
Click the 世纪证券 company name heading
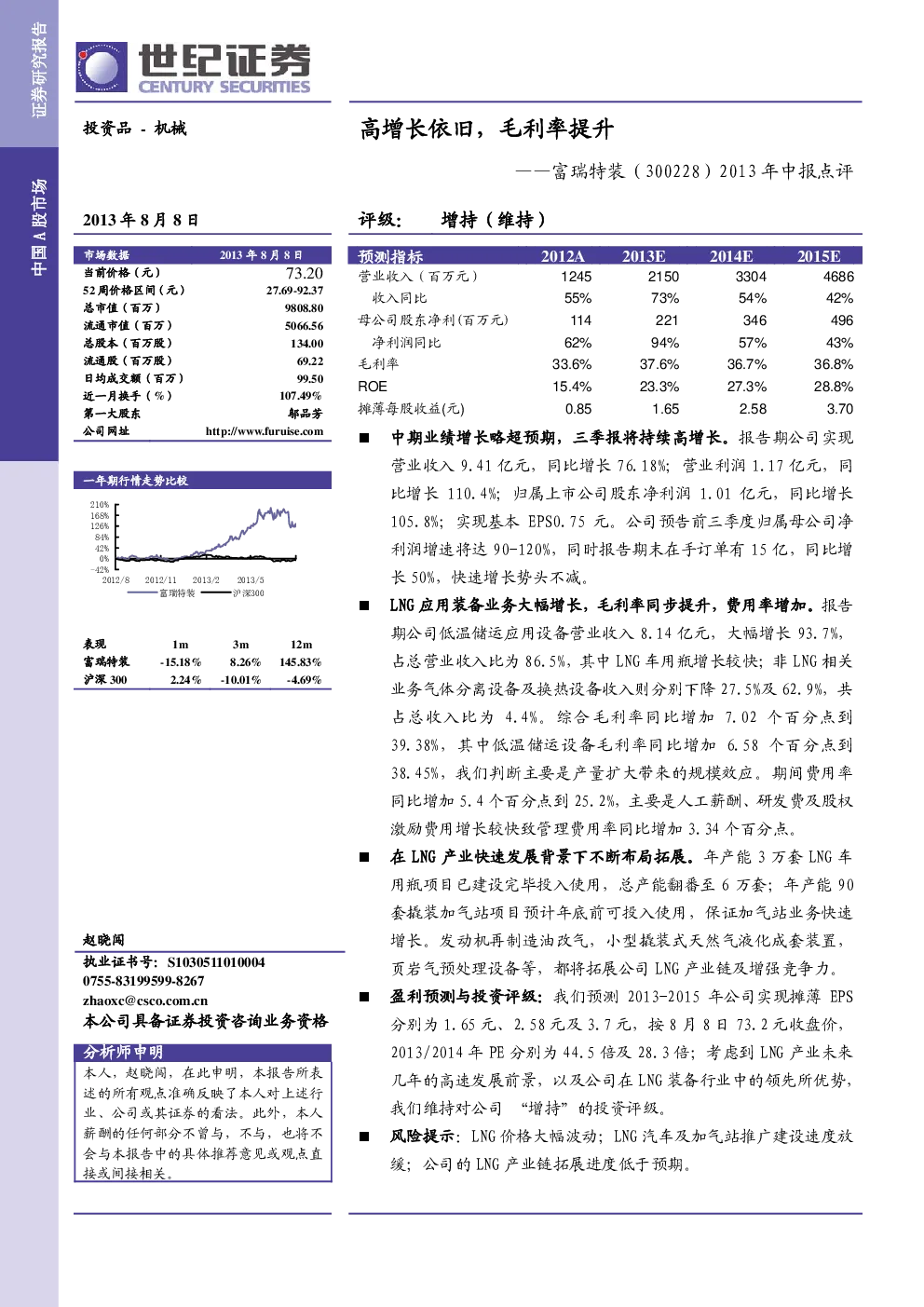[x=224, y=61]
